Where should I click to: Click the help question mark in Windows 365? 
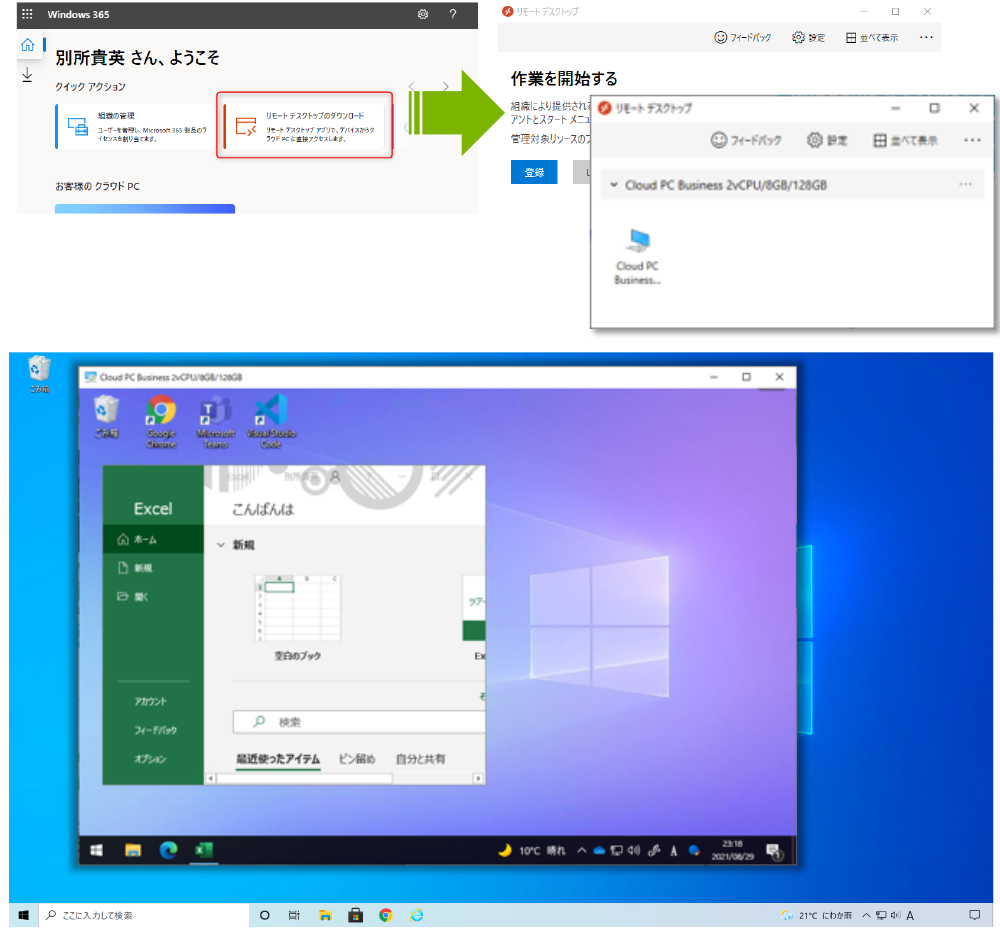point(453,14)
